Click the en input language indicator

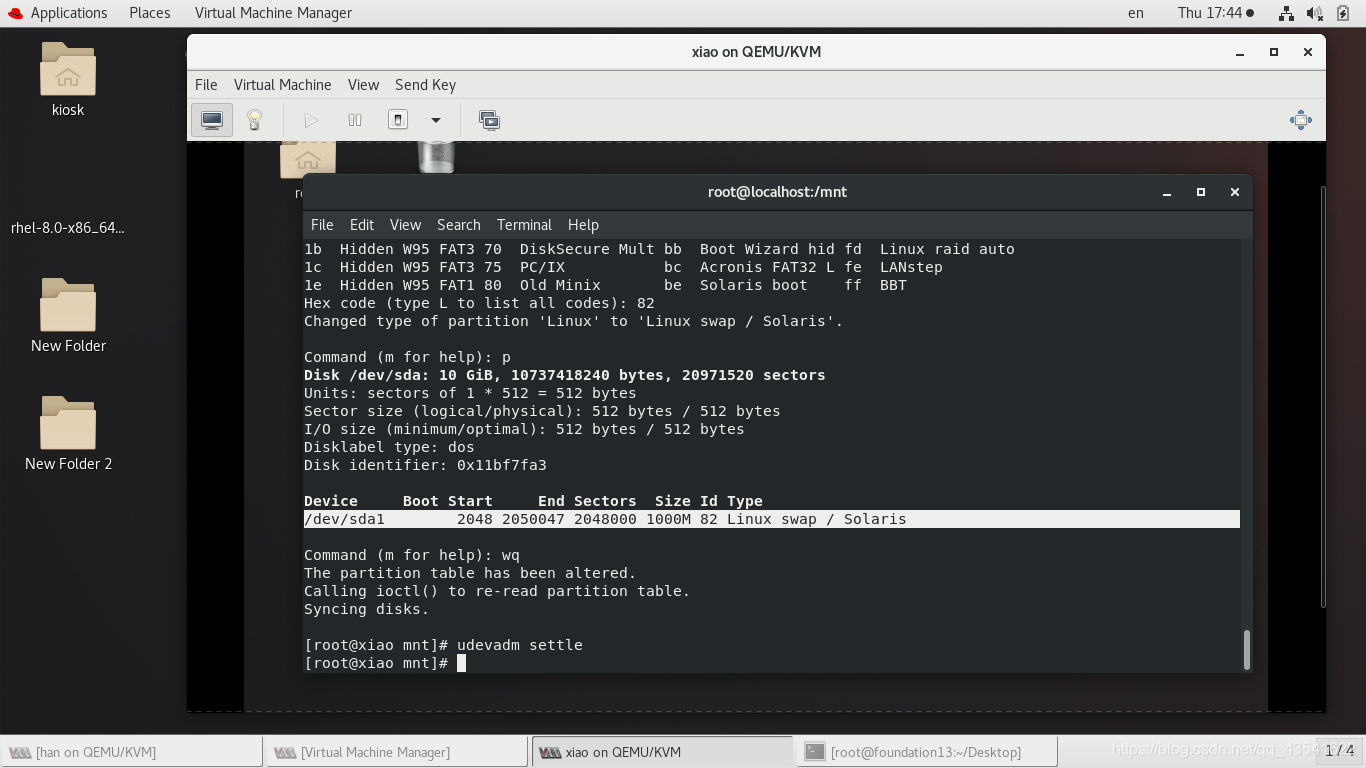tap(1136, 13)
